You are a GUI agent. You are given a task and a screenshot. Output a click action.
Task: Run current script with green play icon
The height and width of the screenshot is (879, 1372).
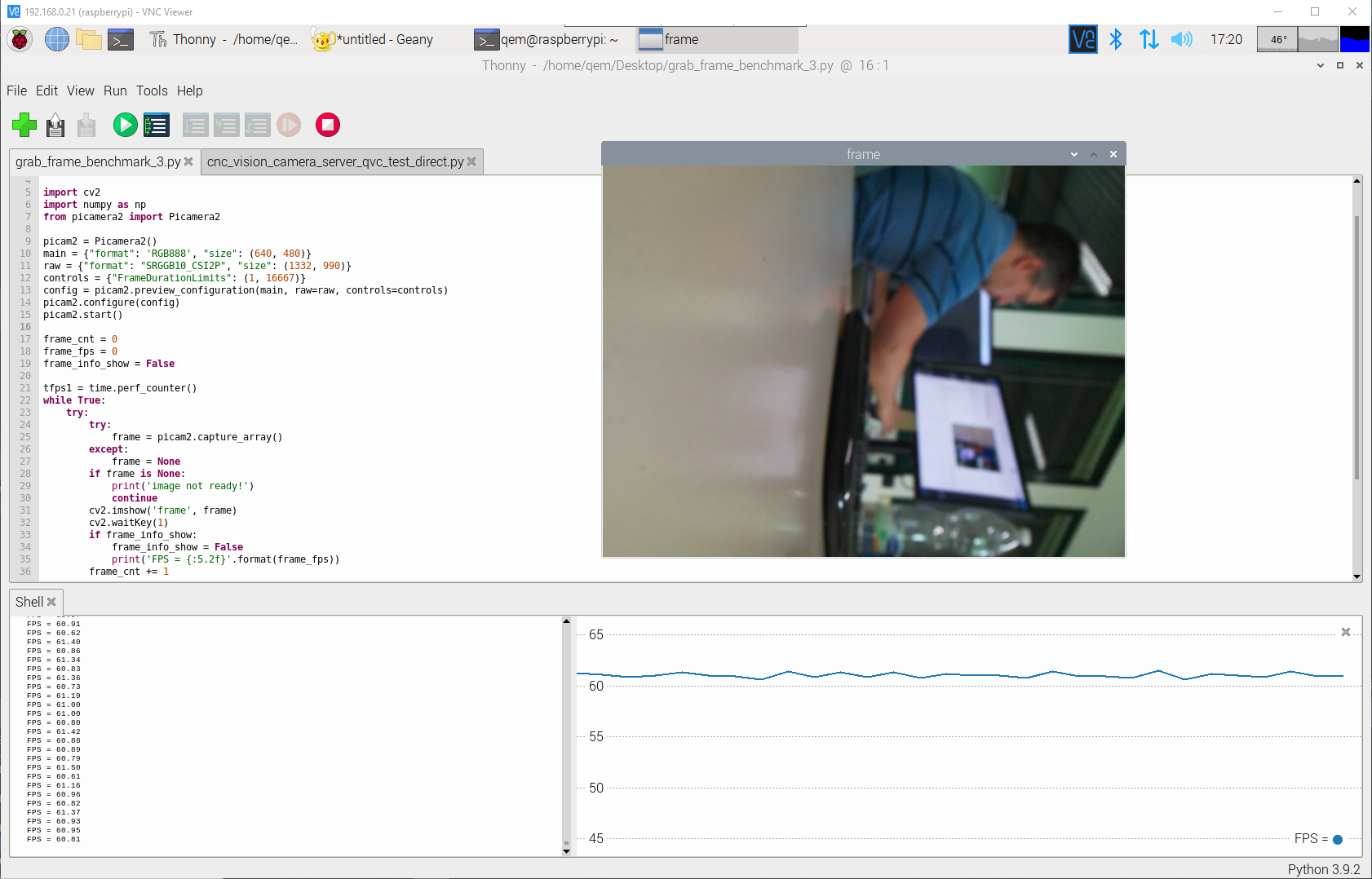(x=125, y=125)
